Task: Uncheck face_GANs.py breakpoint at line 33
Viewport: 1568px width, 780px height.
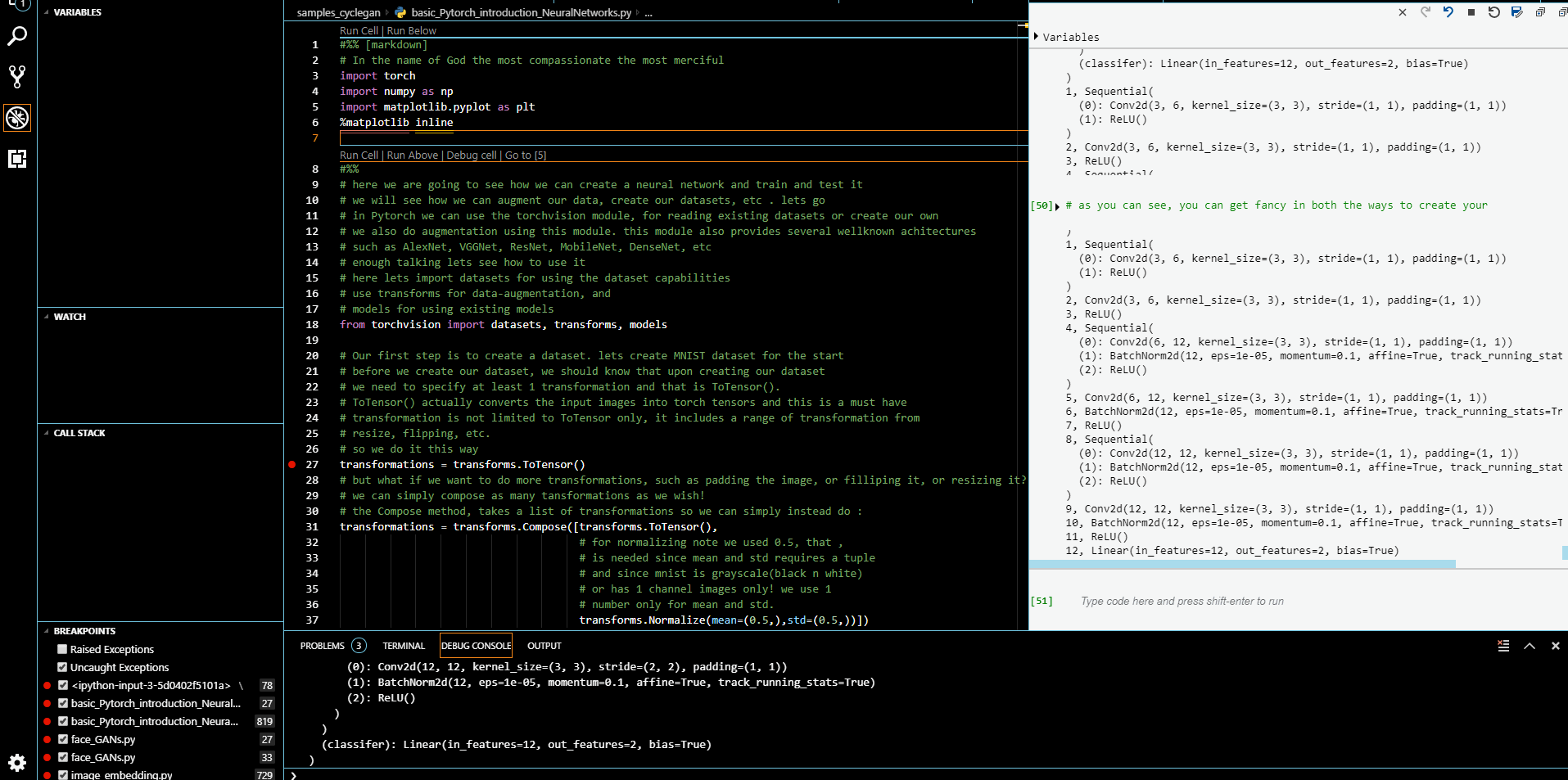Action: point(63,757)
